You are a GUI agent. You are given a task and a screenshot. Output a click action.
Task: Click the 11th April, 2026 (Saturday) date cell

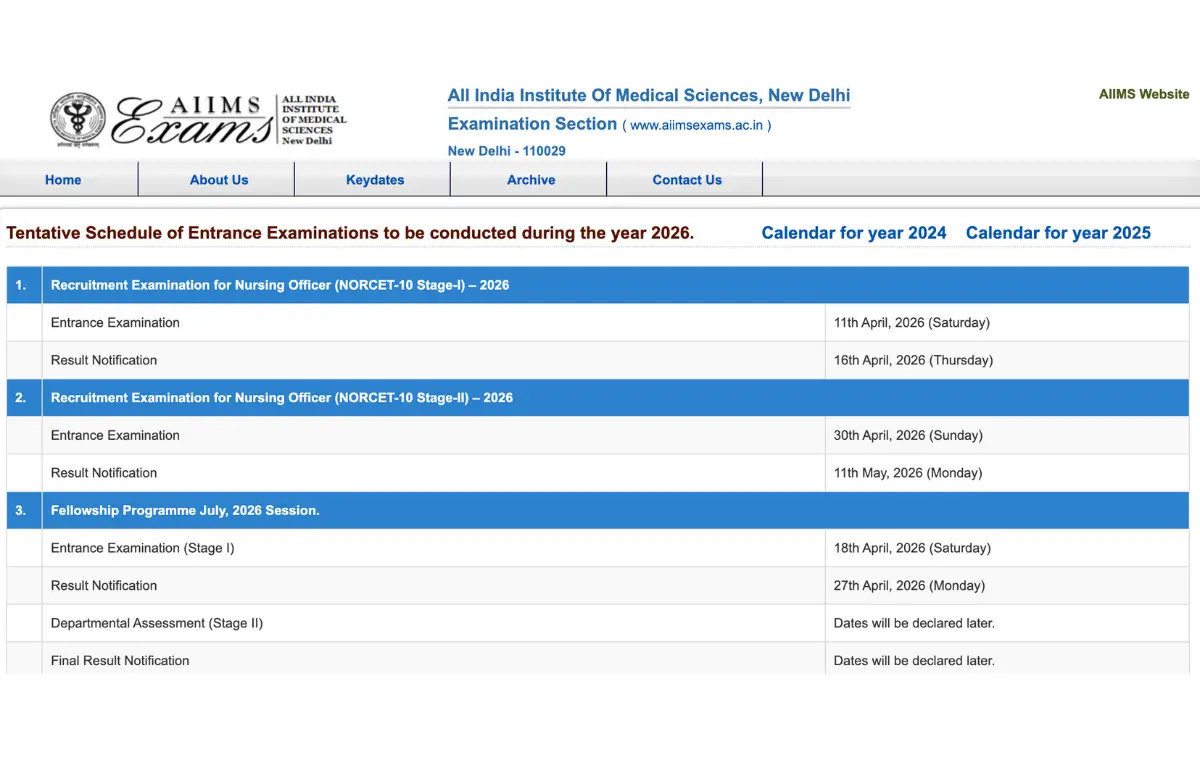(x=1007, y=323)
